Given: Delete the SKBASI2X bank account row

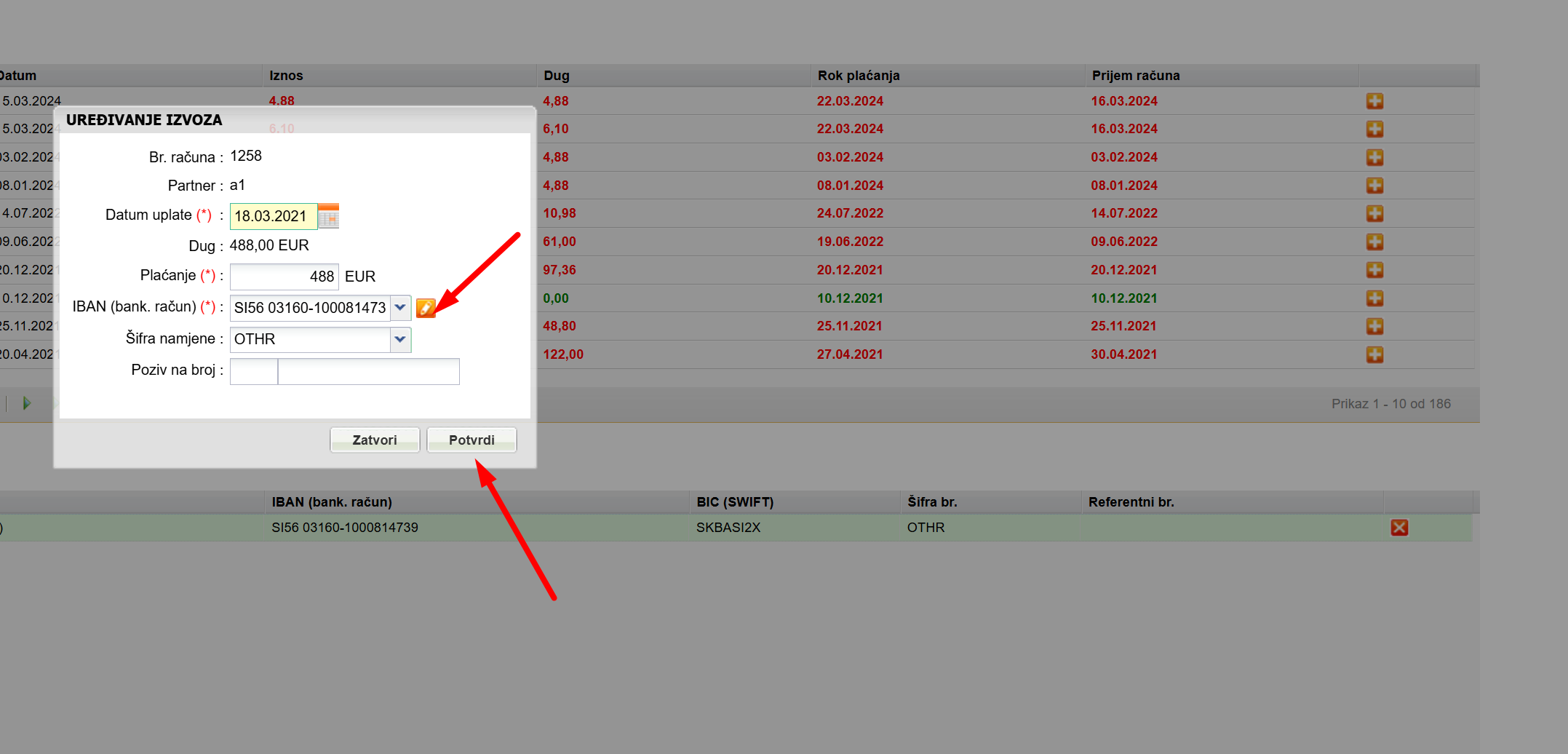Looking at the screenshot, I should (x=1399, y=528).
